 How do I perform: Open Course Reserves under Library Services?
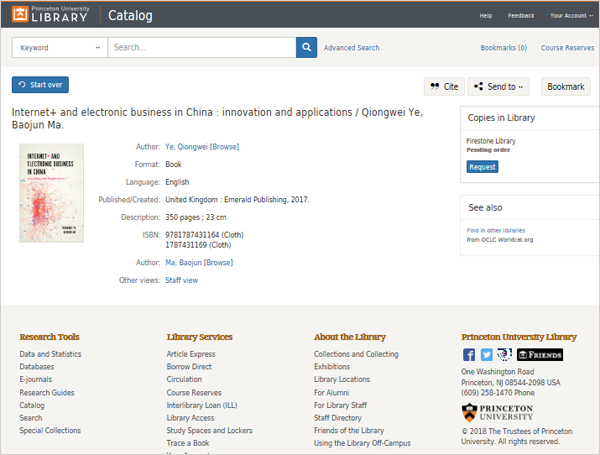pos(194,393)
